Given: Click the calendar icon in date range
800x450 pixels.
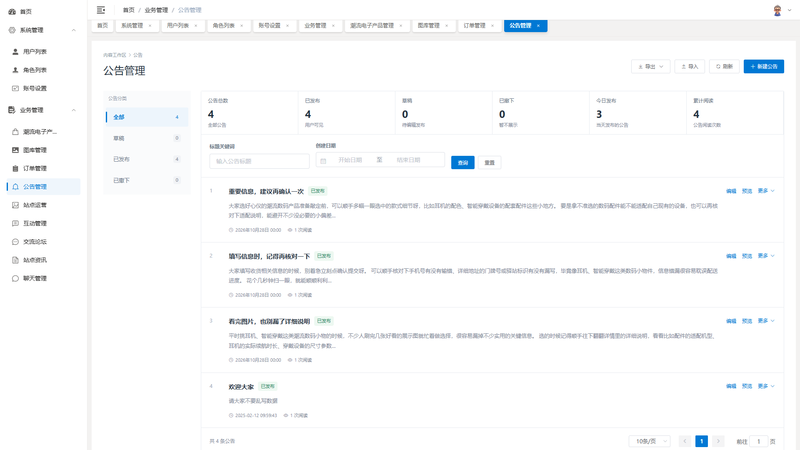Looking at the screenshot, I should 323,161.
